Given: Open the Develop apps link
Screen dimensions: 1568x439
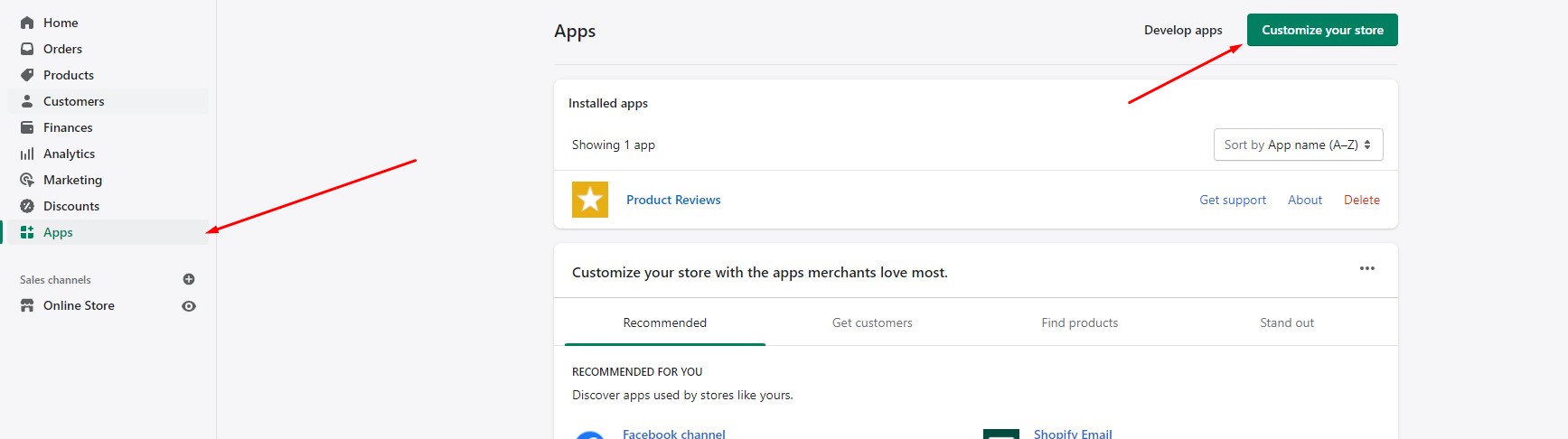Looking at the screenshot, I should [x=1183, y=30].
